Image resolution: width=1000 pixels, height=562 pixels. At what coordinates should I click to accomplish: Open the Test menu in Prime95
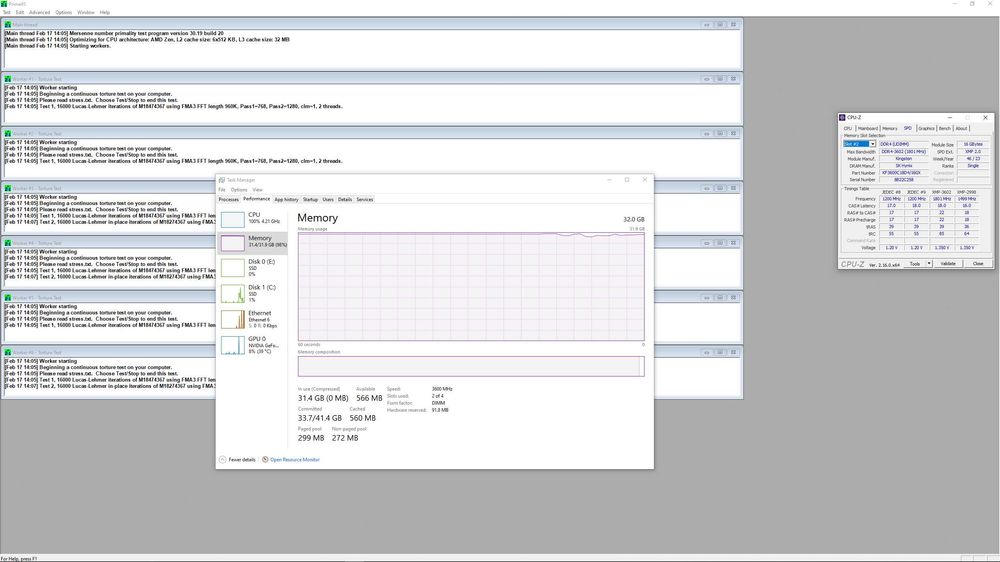click(7, 12)
